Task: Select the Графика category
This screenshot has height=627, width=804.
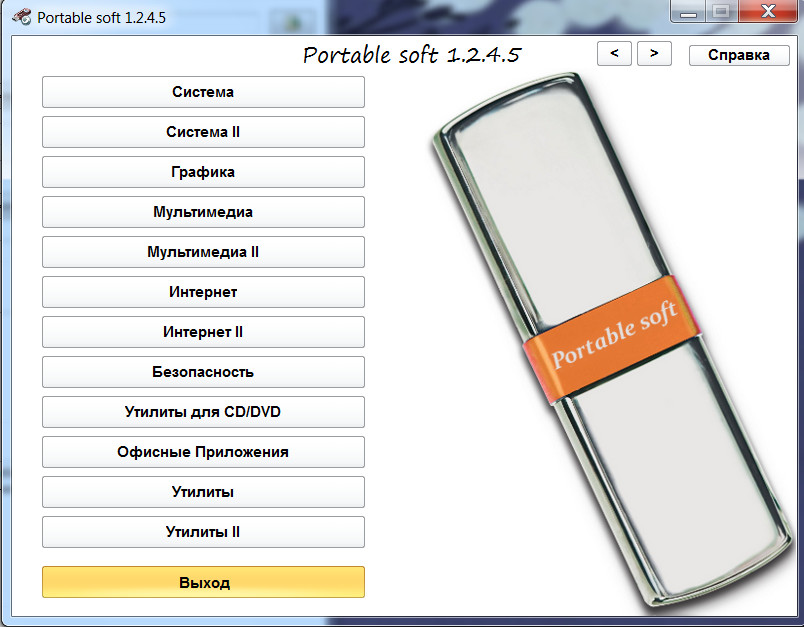Action: click(x=203, y=172)
